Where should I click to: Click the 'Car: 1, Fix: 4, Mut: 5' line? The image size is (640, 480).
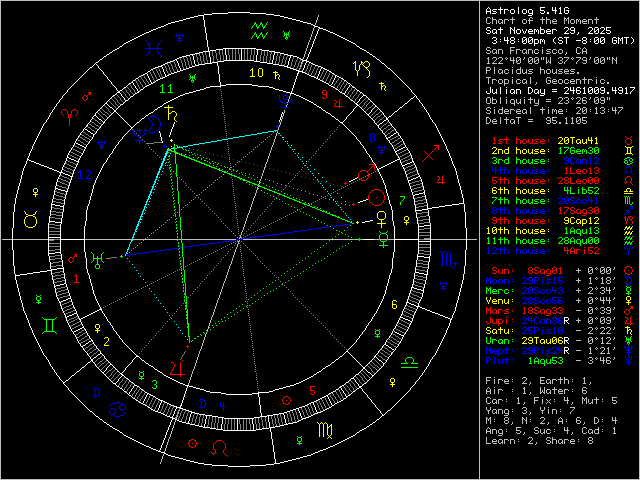551,401
